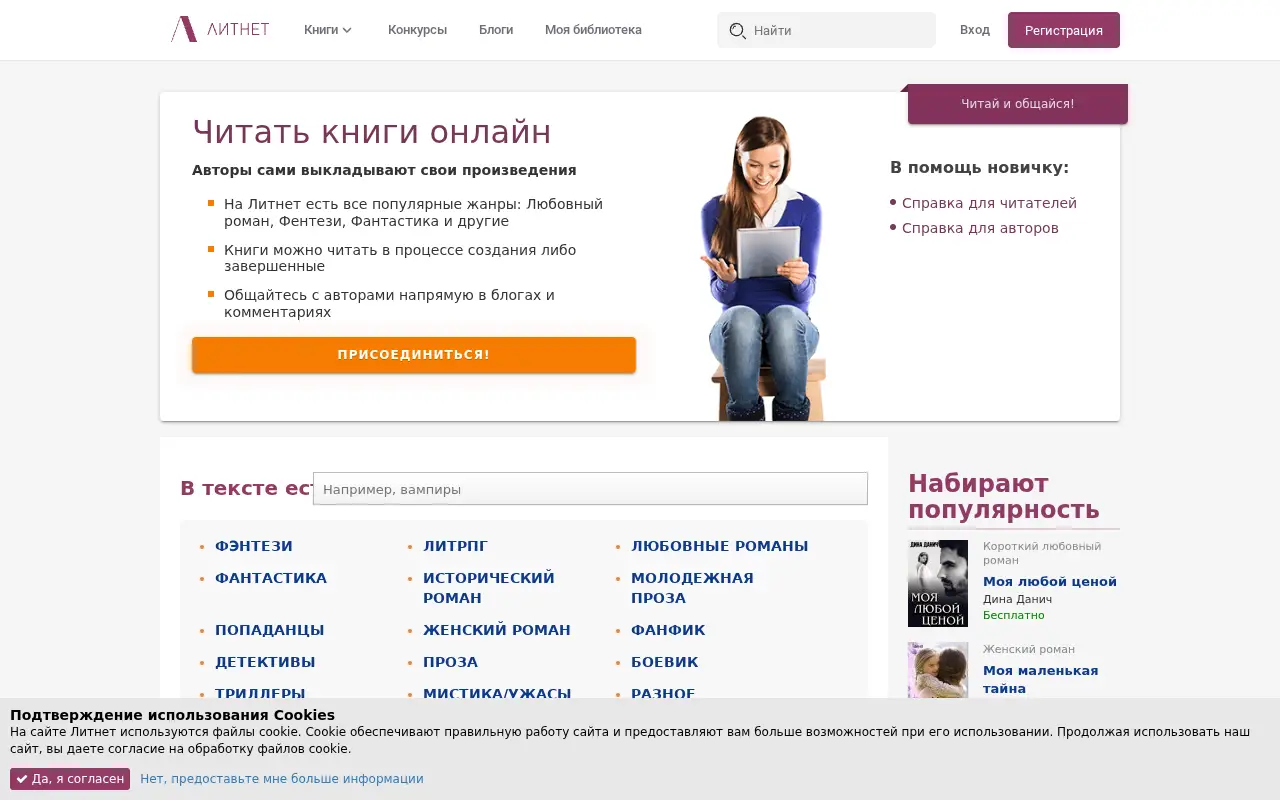This screenshot has height=800, width=1280.
Task: Open the ЖЕНСКИЙ РОМАН genre
Action: coord(497,630)
